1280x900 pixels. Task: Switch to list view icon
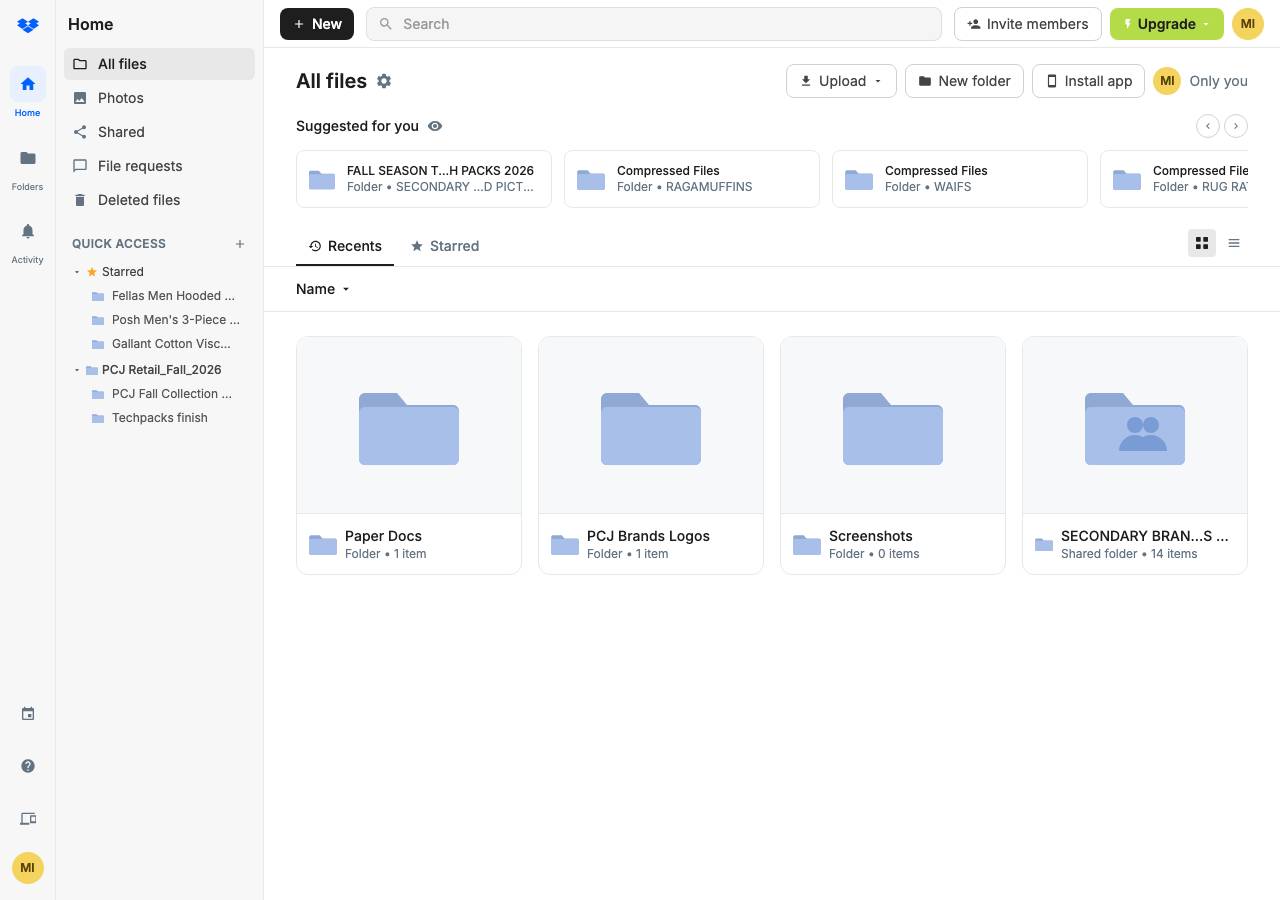1234,243
